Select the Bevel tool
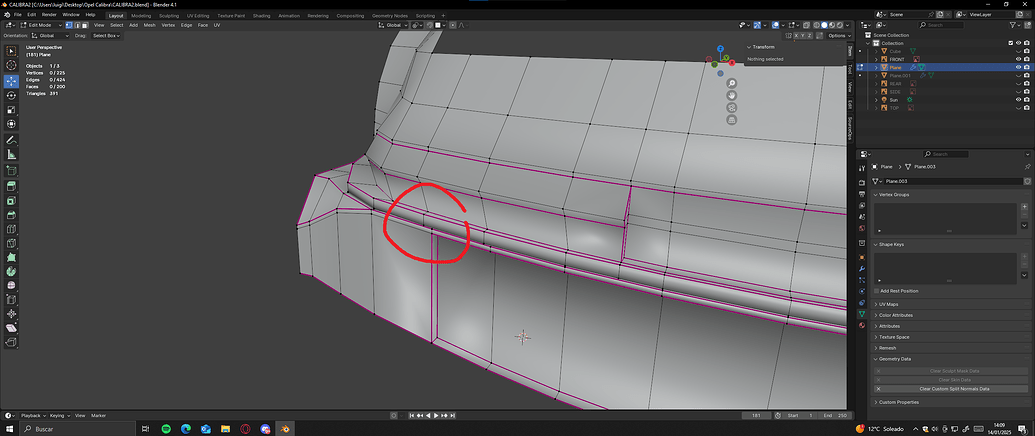Viewport: 1035px width, 436px height. (x=11, y=216)
